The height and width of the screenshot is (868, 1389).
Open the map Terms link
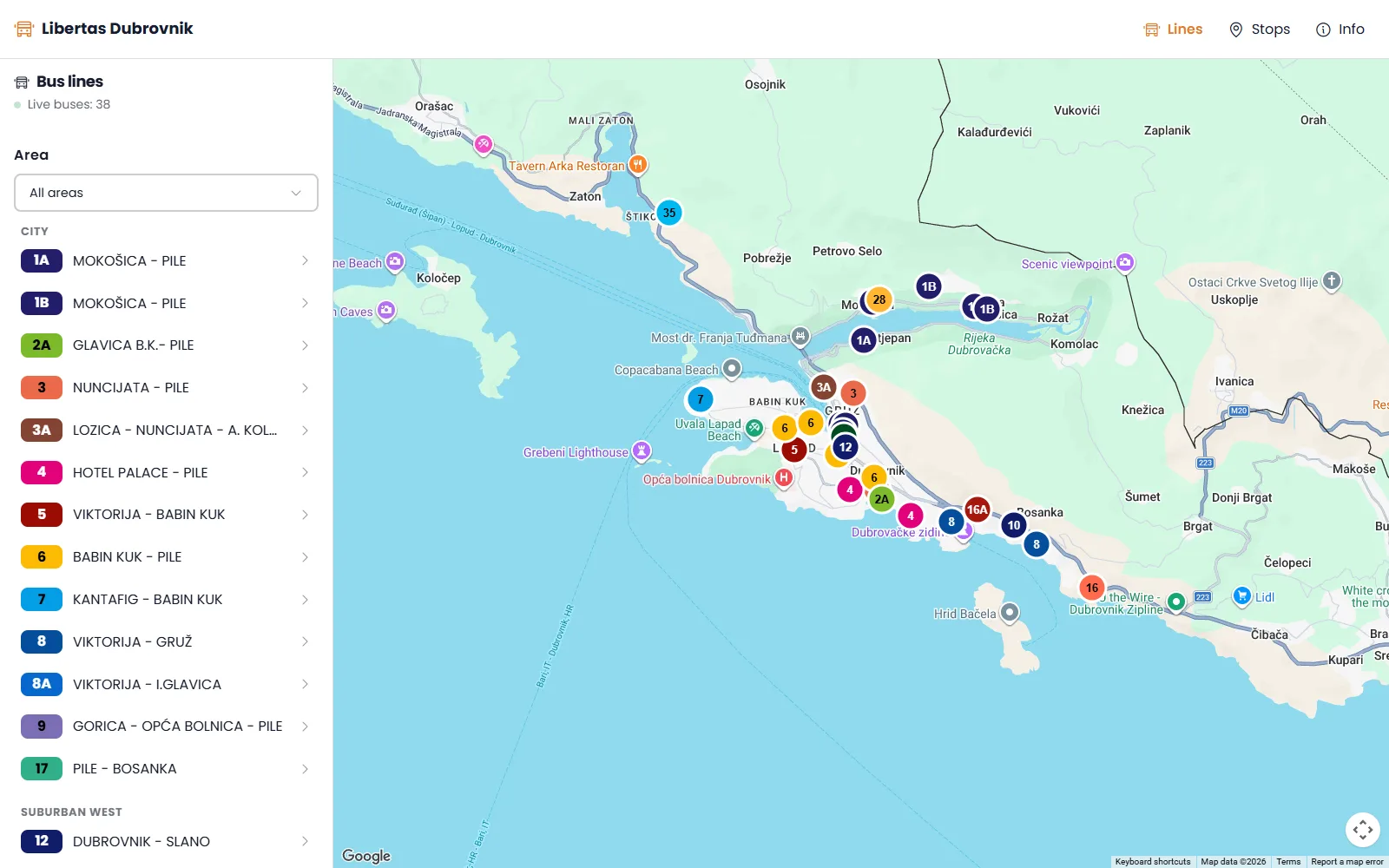pyautogui.click(x=1288, y=862)
